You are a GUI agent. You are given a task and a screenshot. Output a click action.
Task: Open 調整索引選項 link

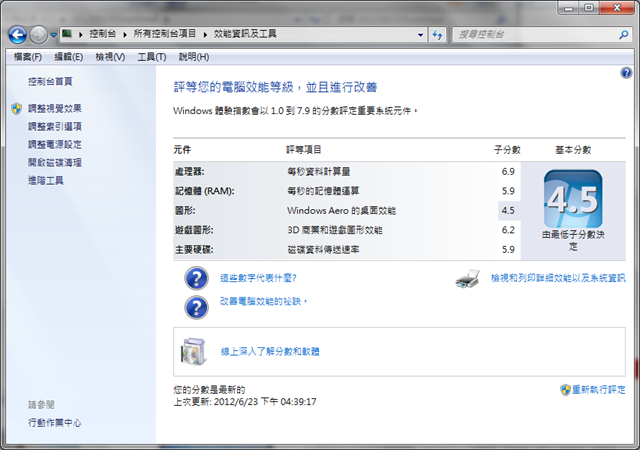55,127
